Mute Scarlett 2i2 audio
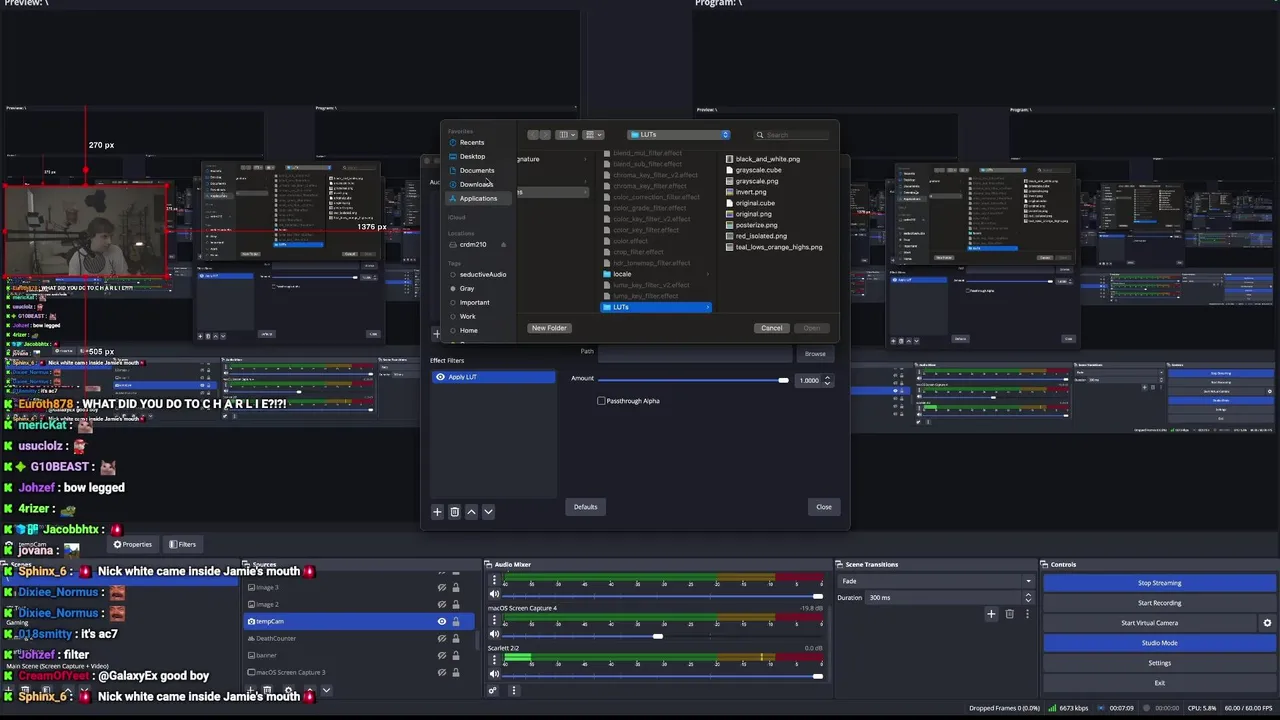 493,676
